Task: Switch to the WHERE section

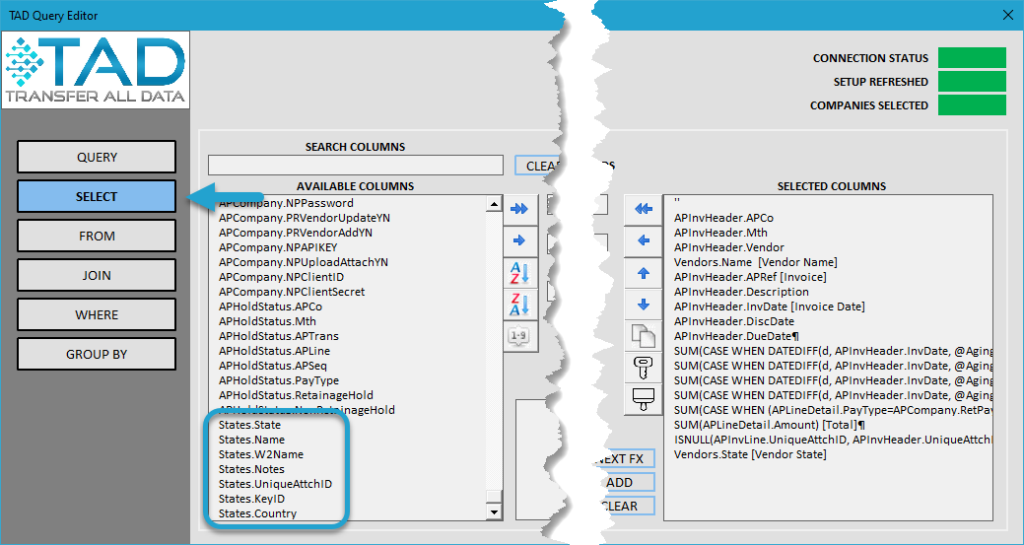Action: pos(97,315)
